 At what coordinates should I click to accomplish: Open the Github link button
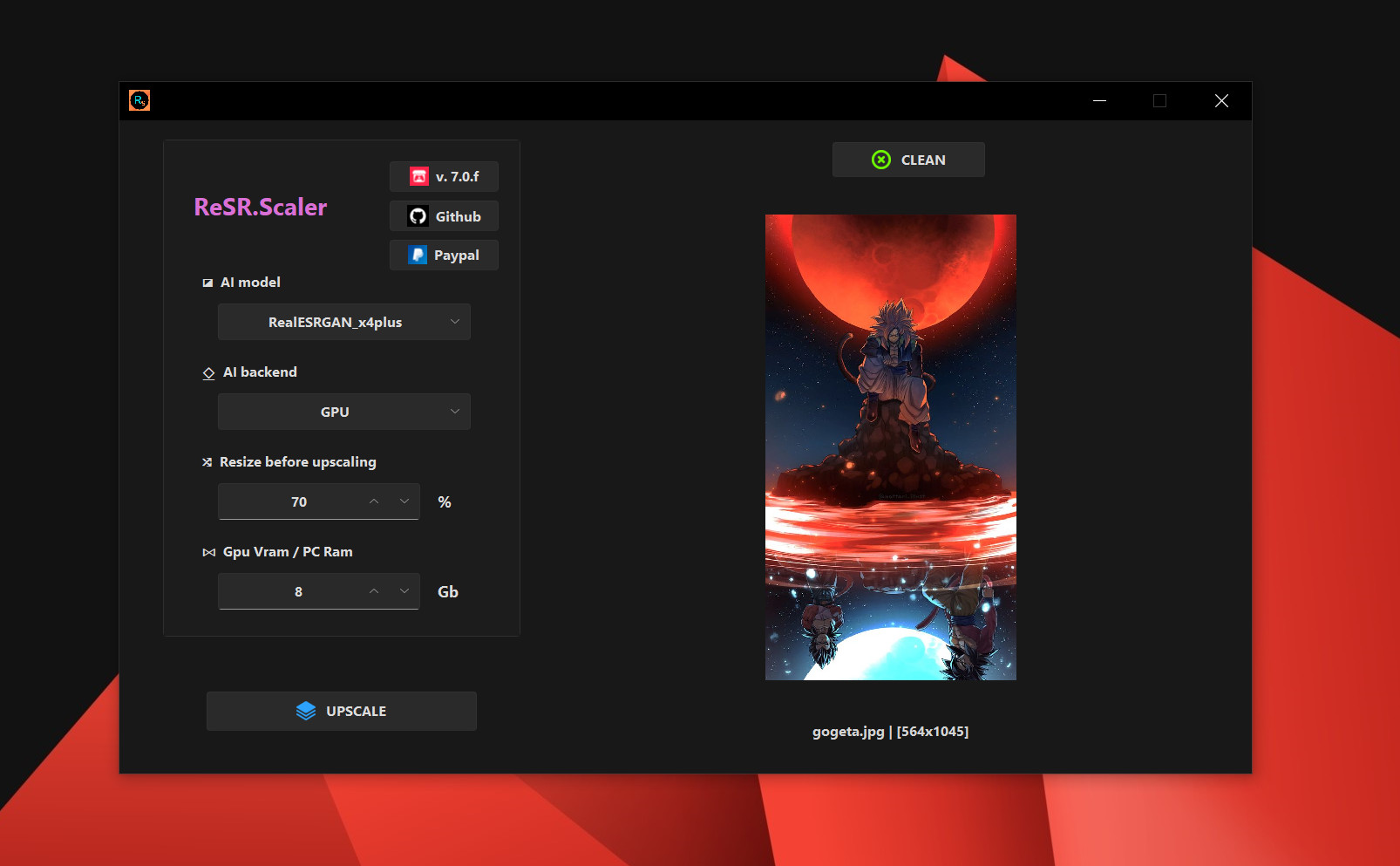(x=444, y=216)
